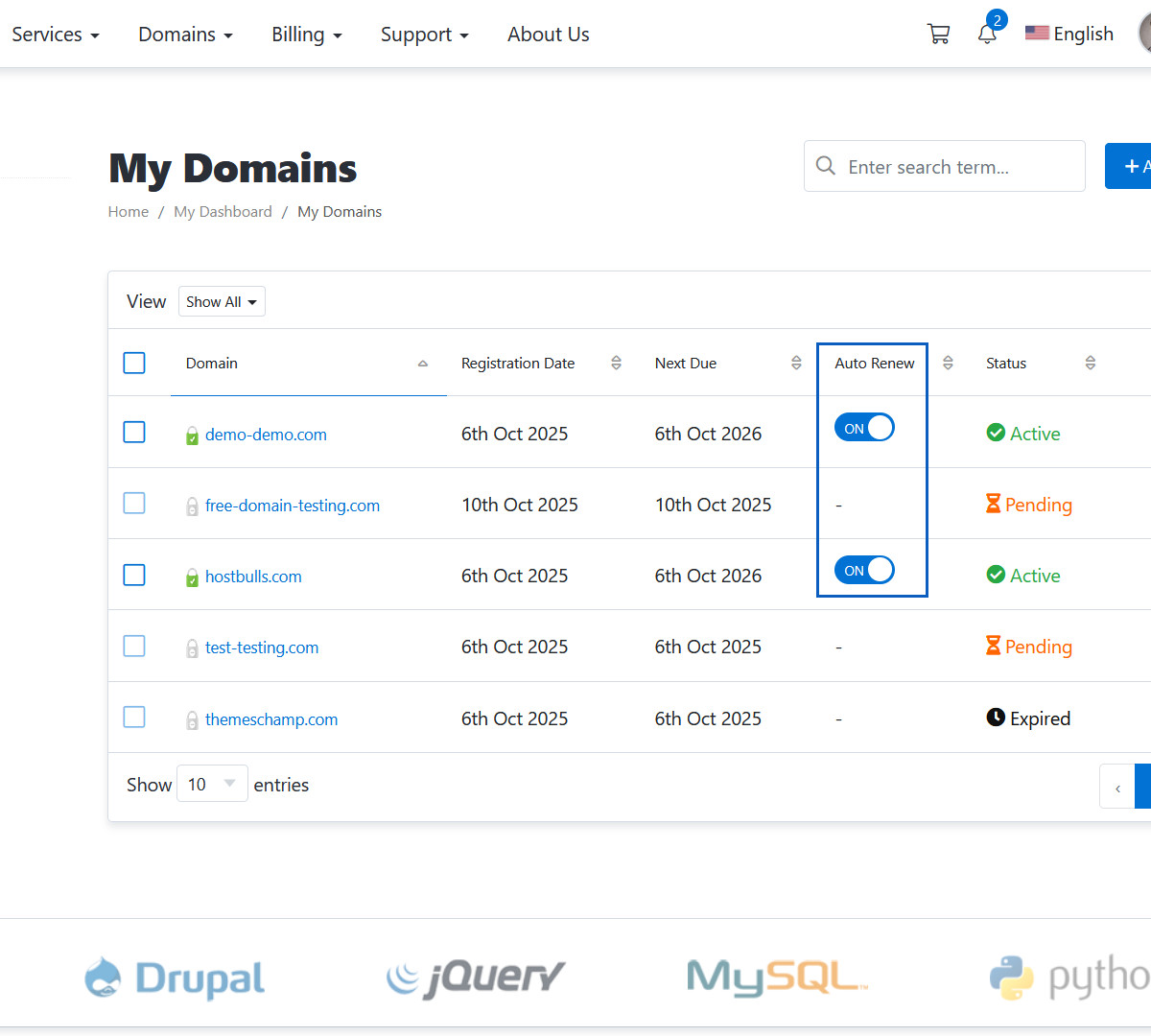Turn off auto renew for demo-demo.com

863,428
